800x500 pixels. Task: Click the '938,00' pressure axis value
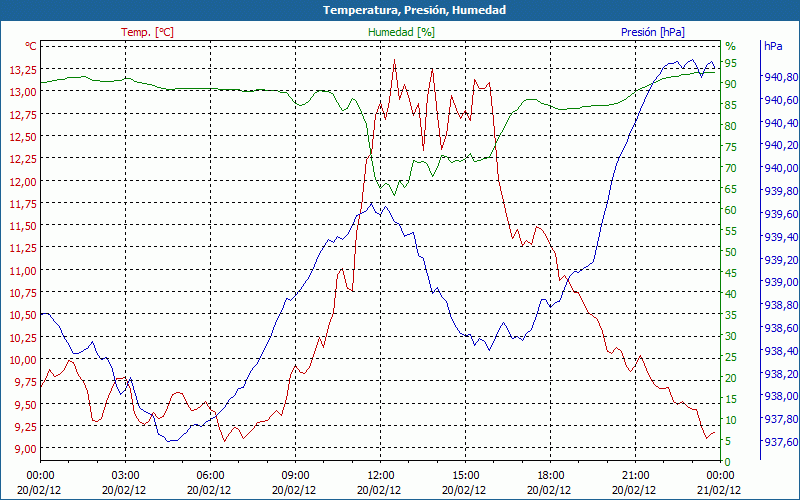coord(781,396)
